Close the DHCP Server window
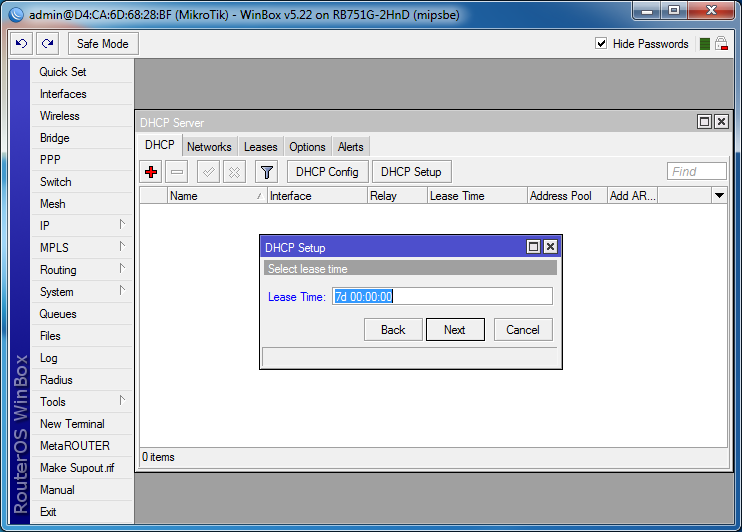The image size is (742, 532). point(721,122)
